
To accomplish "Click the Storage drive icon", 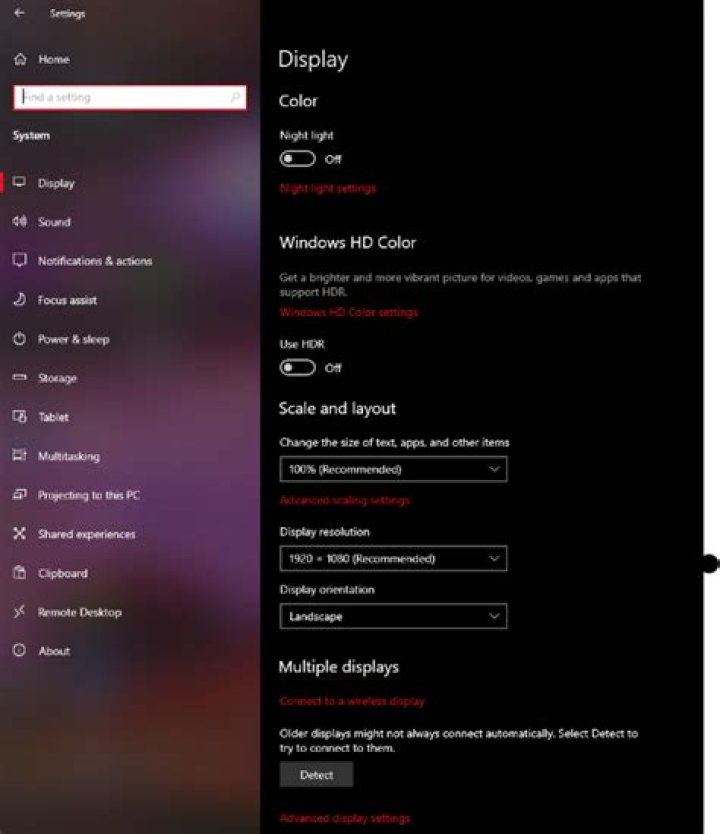I will tap(20, 377).
